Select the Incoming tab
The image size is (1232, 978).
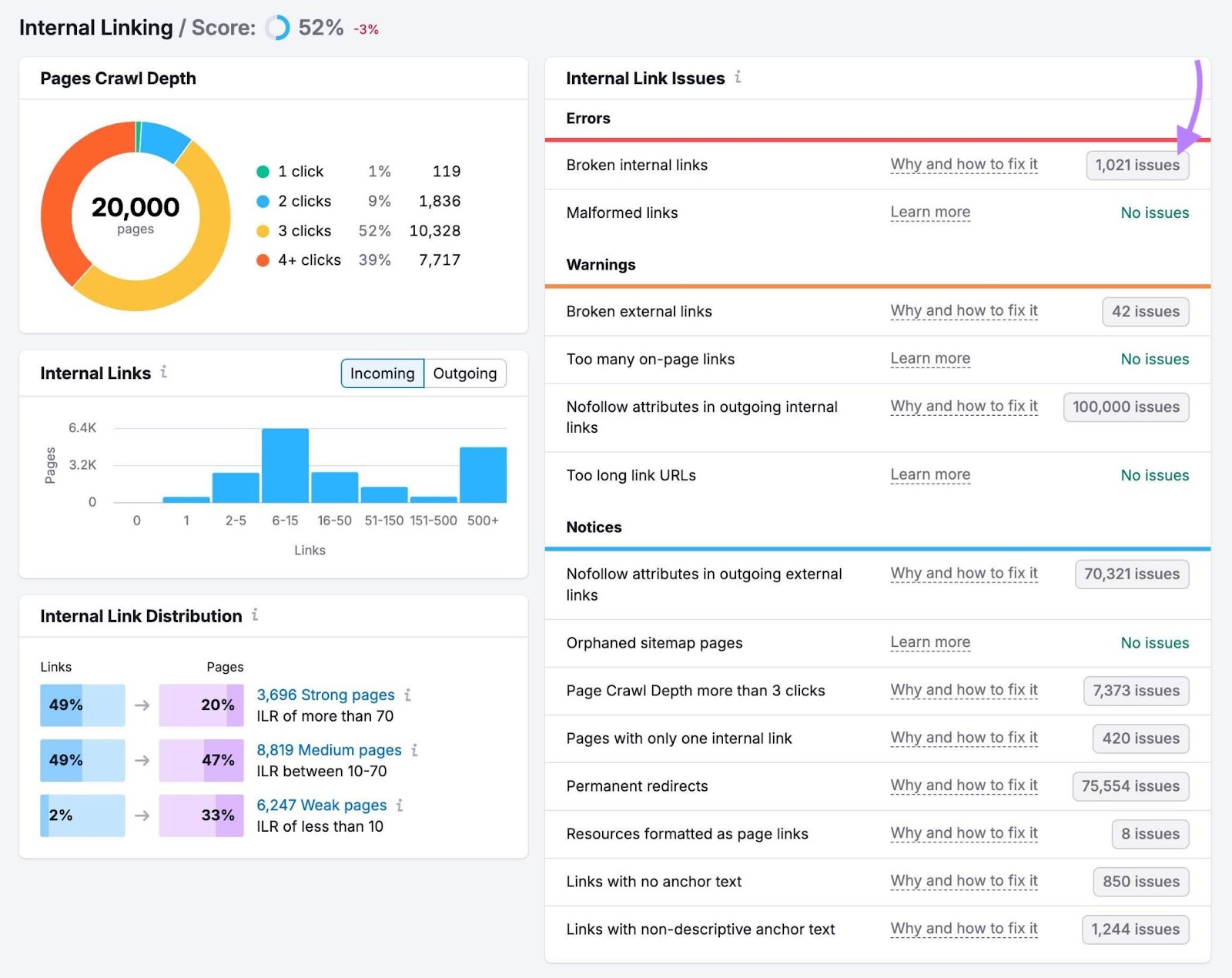click(x=381, y=373)
